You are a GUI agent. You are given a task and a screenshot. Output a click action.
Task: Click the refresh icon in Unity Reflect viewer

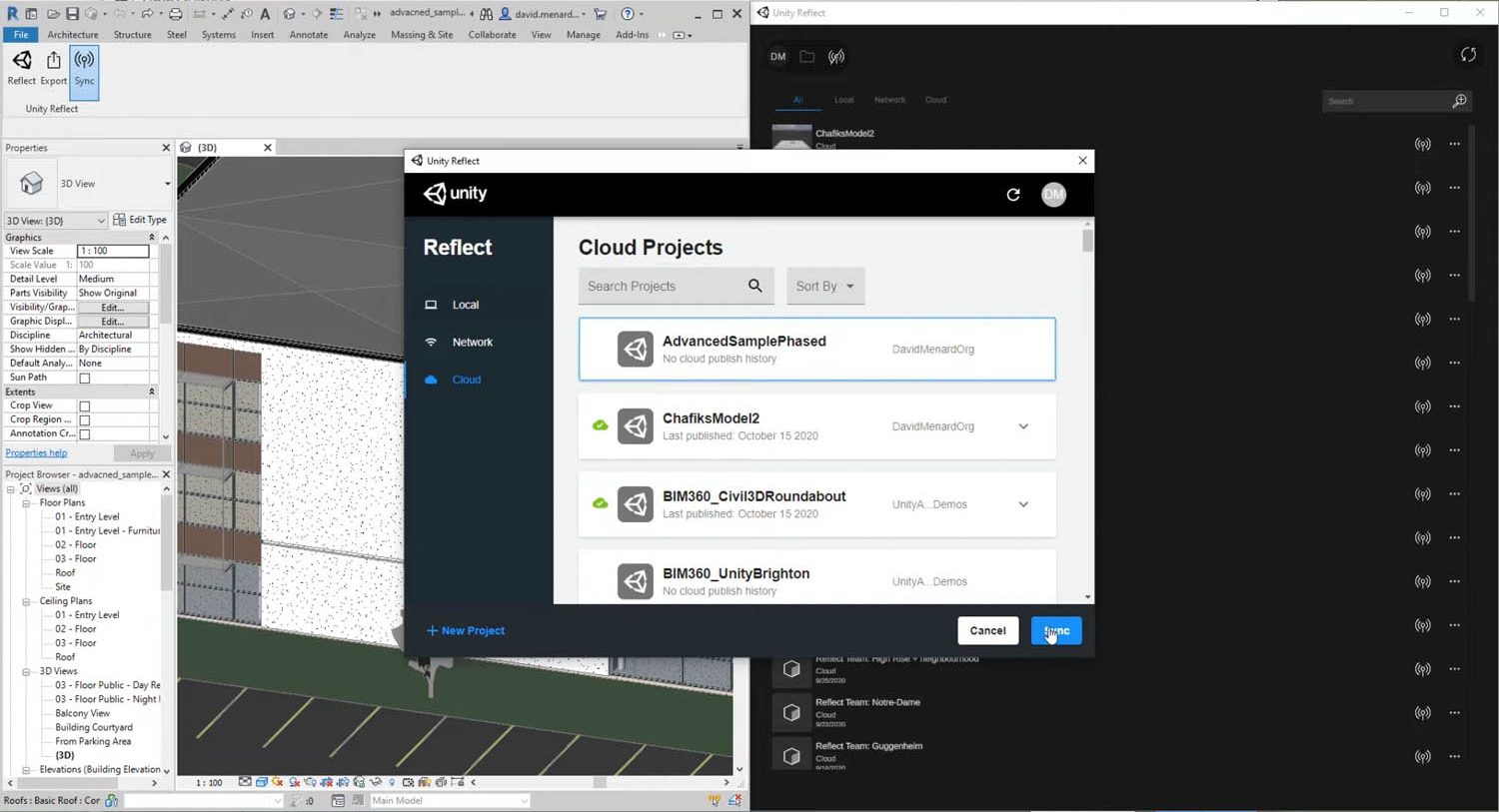pos(1468,55)
